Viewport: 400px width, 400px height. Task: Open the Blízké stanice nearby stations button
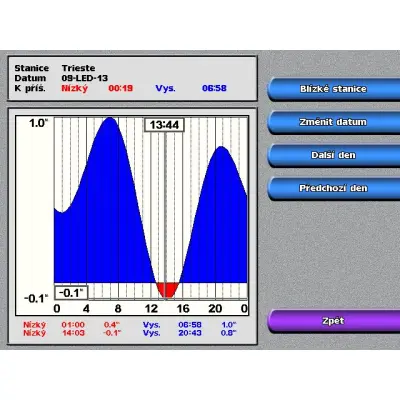333,89
